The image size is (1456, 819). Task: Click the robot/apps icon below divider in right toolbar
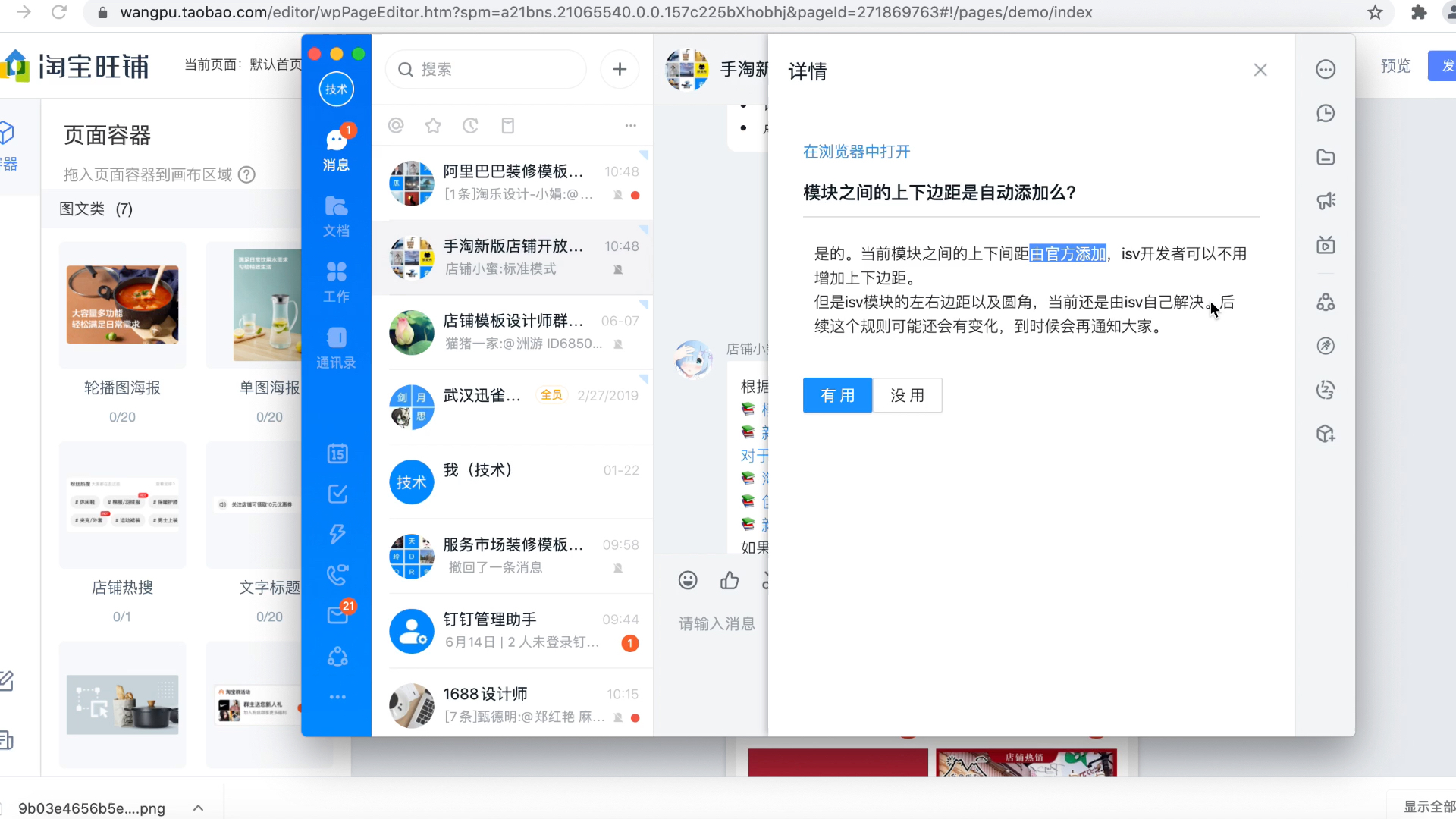click(x=1326, y=302)
